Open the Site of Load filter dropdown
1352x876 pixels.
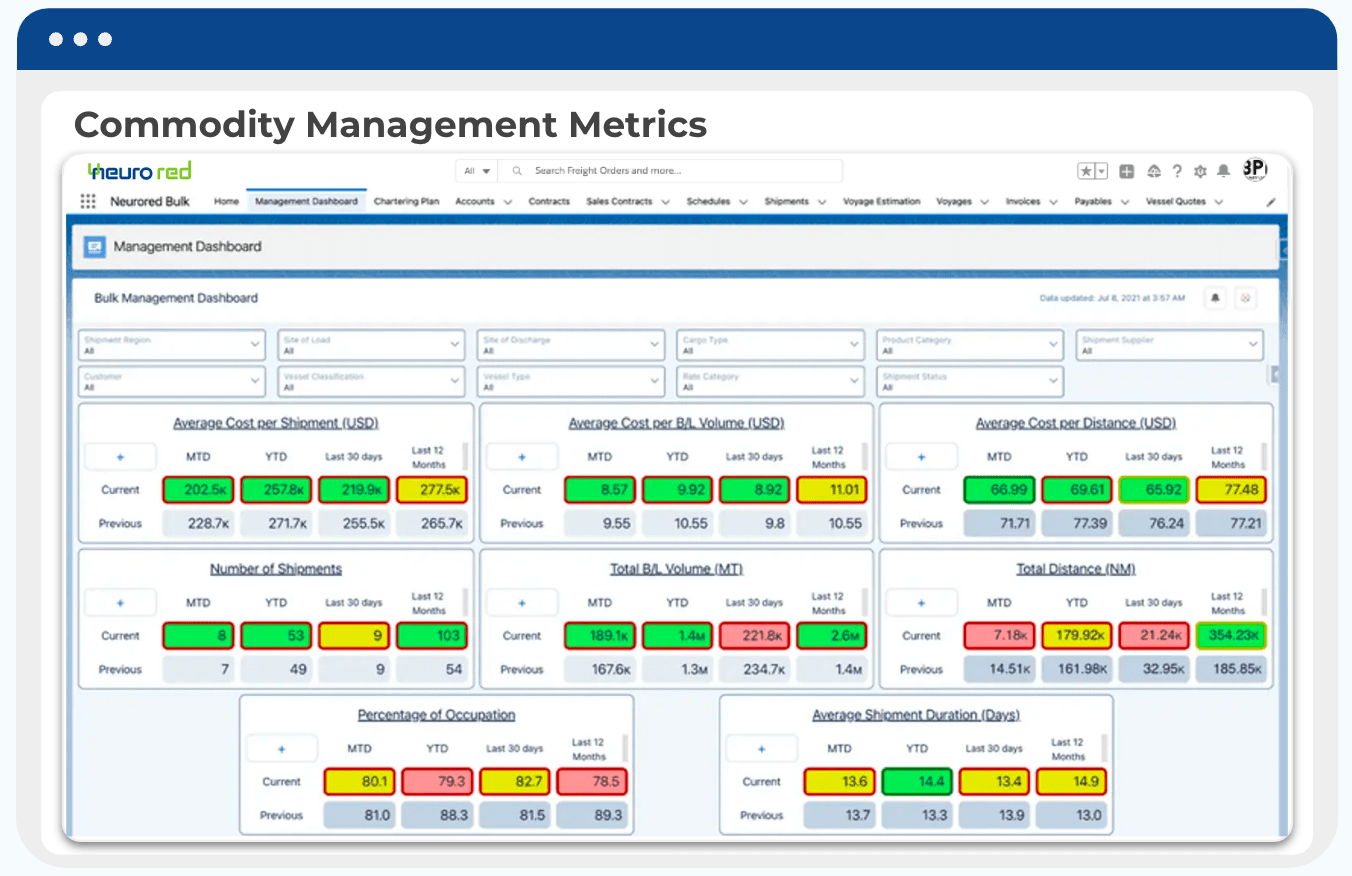pos(371,345)
